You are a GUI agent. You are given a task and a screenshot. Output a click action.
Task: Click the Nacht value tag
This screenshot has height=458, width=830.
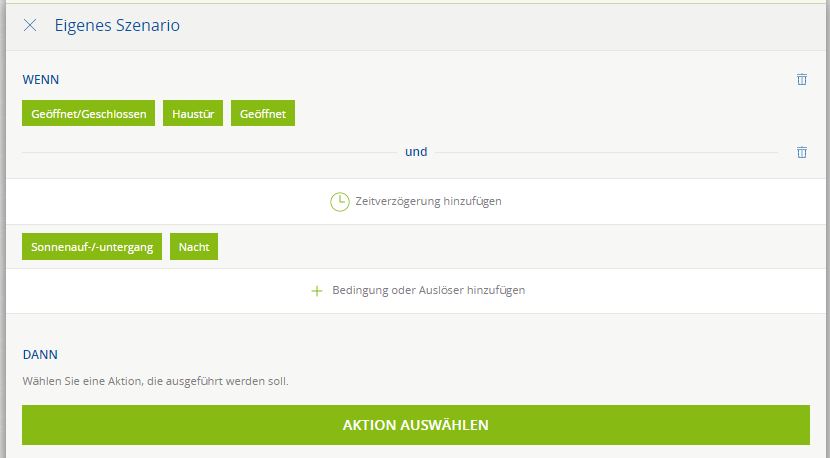click(x=194, y=246)
